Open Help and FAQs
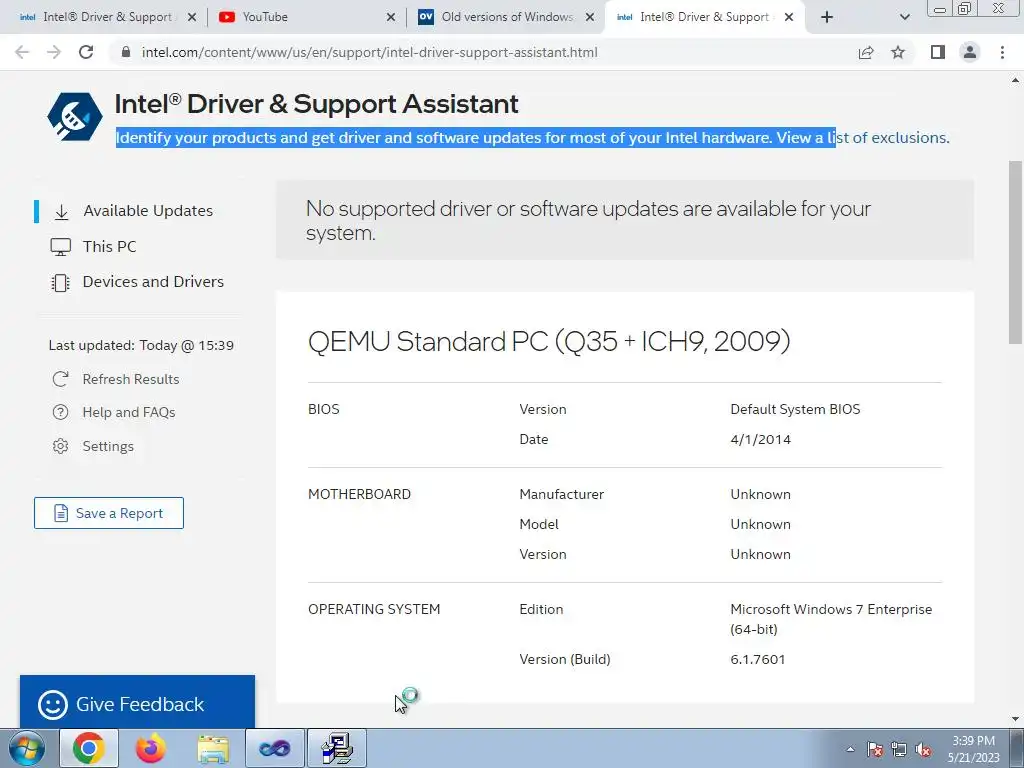The height and width of the screenshot is (768, 1024). 129,413
